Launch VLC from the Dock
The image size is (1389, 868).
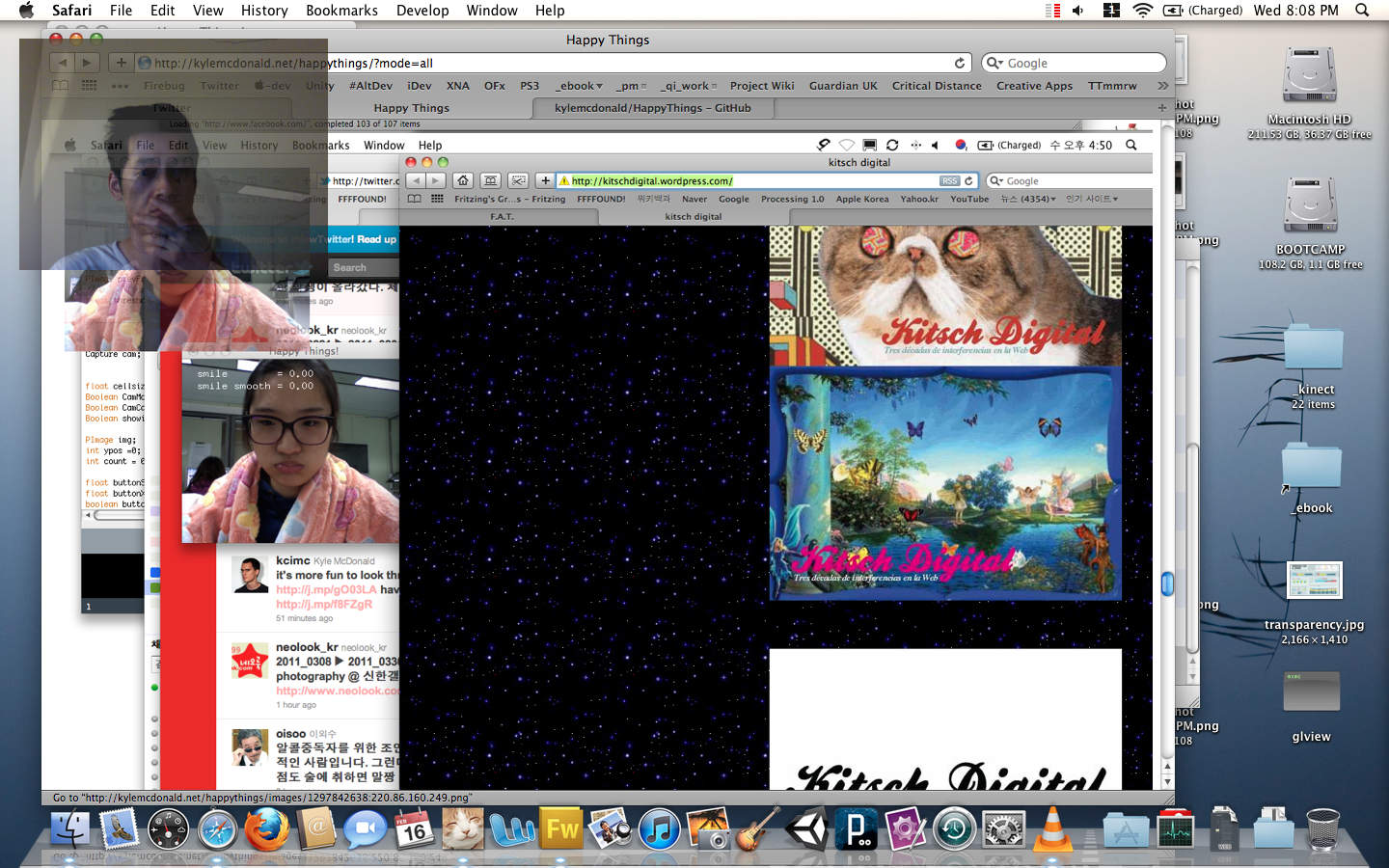click(x=1052, y=829)
